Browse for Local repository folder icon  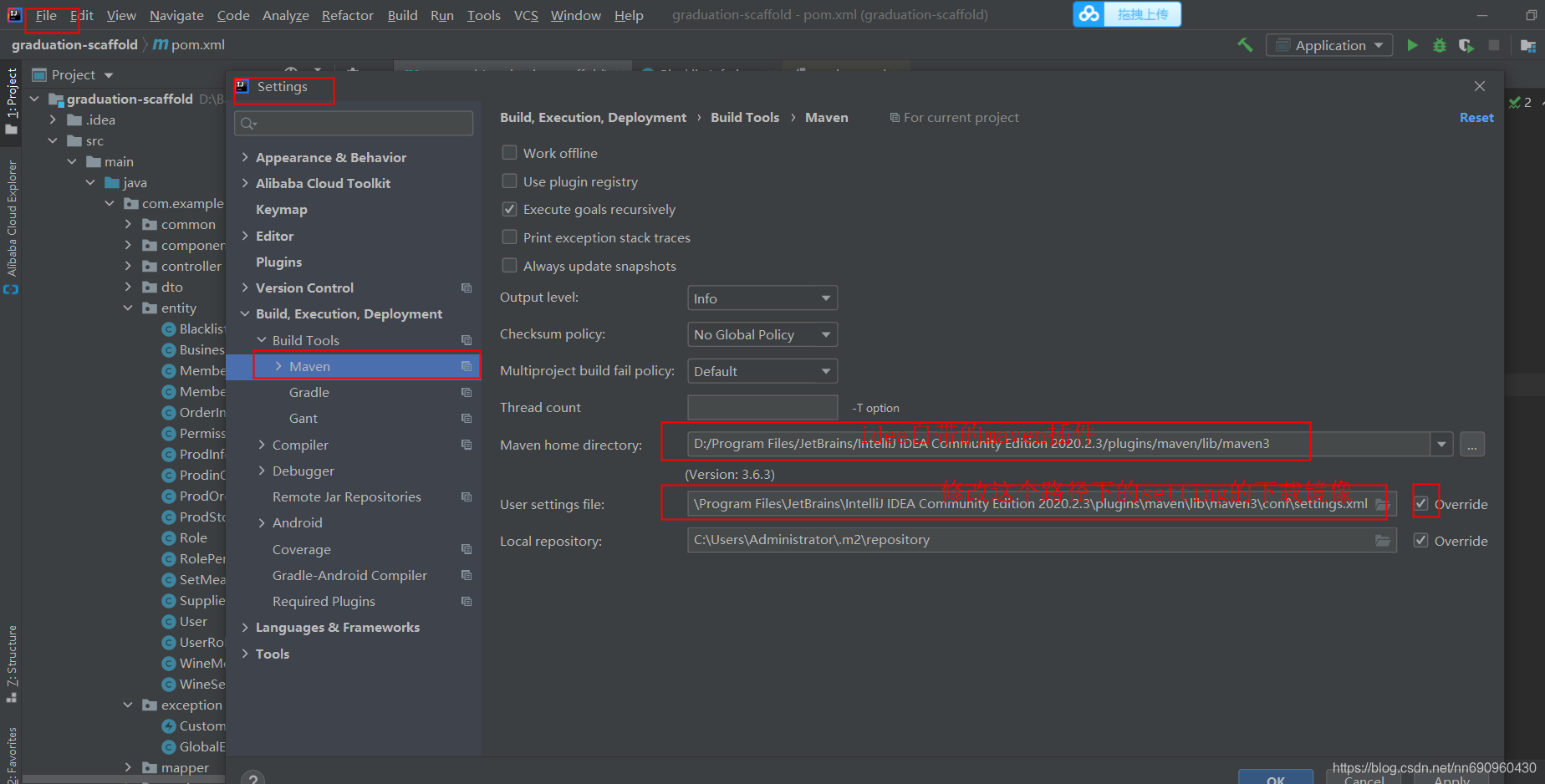coord(1383,541)
